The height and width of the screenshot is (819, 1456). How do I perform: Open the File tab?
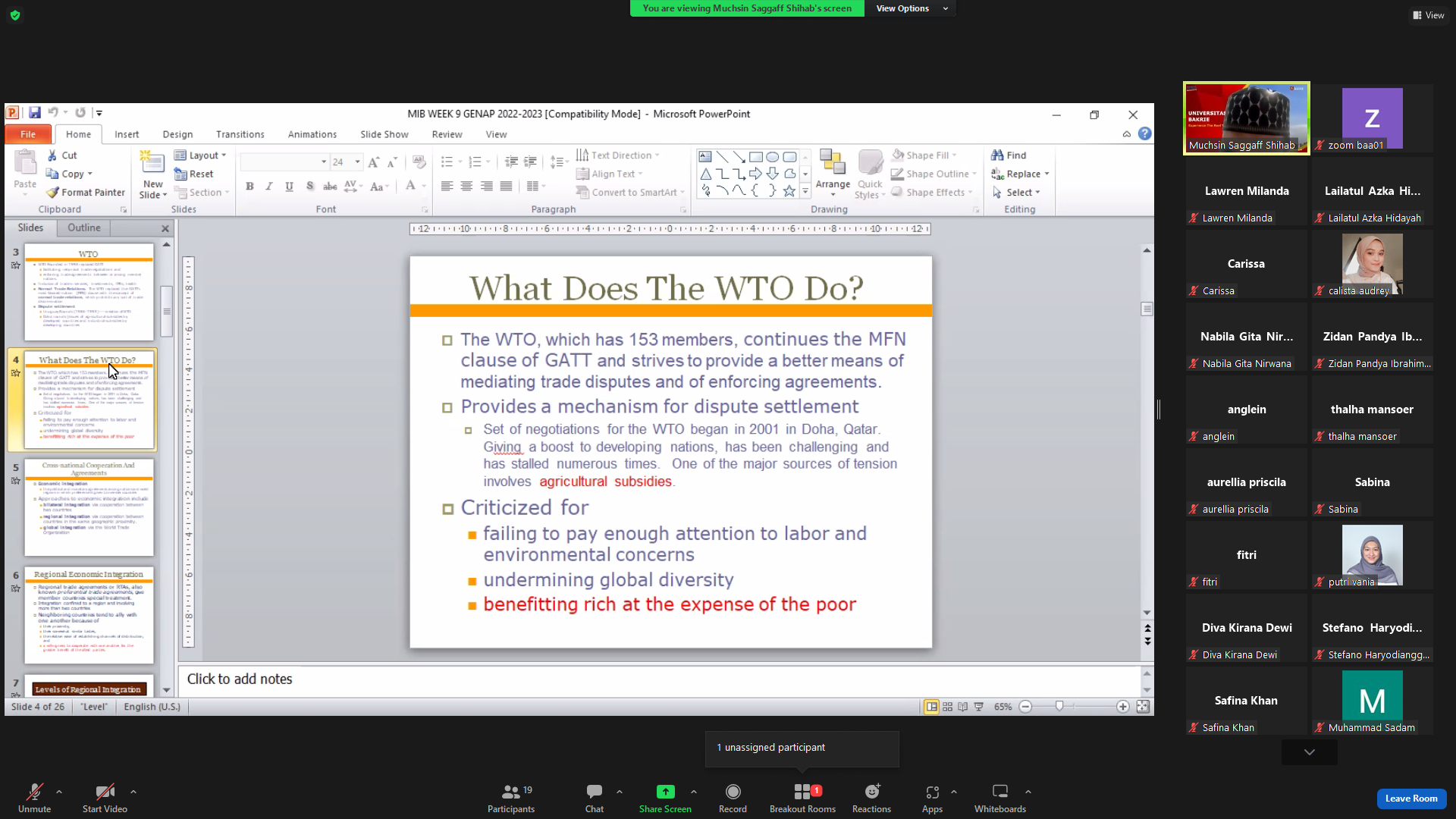[x=28, y=134]
